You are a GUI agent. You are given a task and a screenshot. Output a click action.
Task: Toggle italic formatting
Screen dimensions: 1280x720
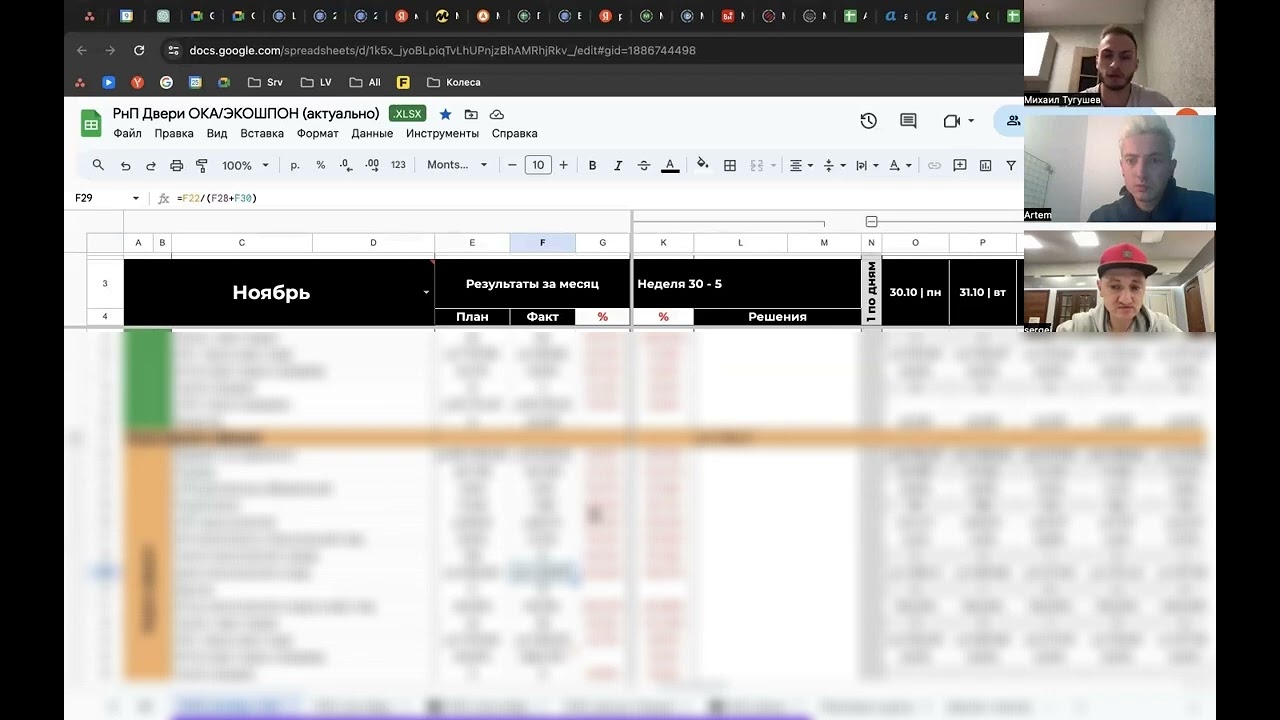618,165
